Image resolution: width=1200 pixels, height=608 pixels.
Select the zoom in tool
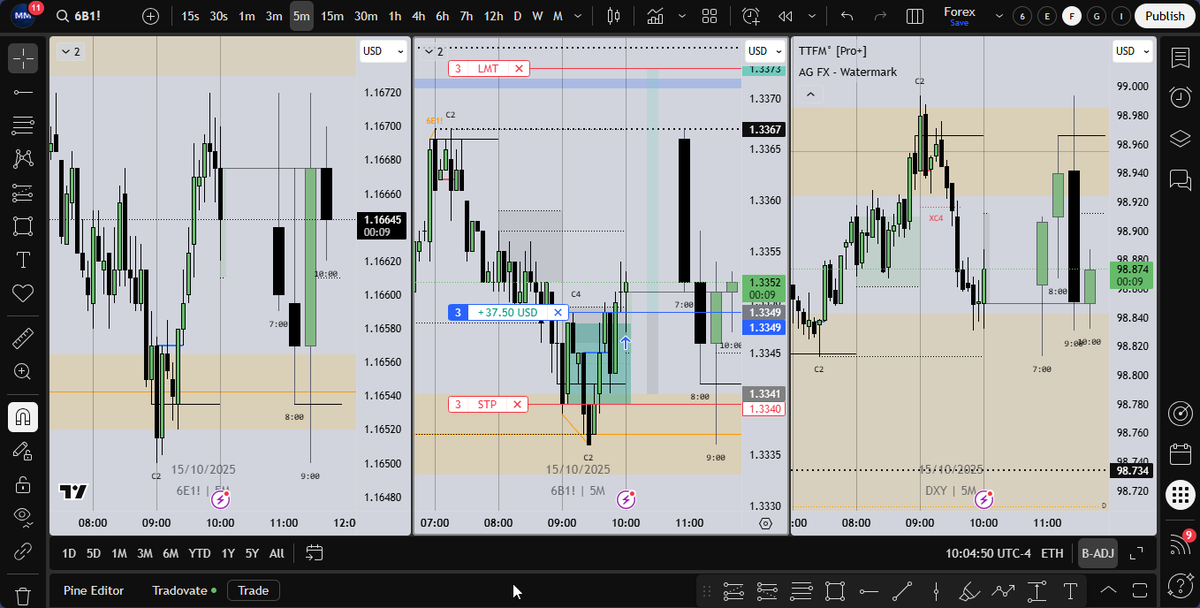point(23,371)
